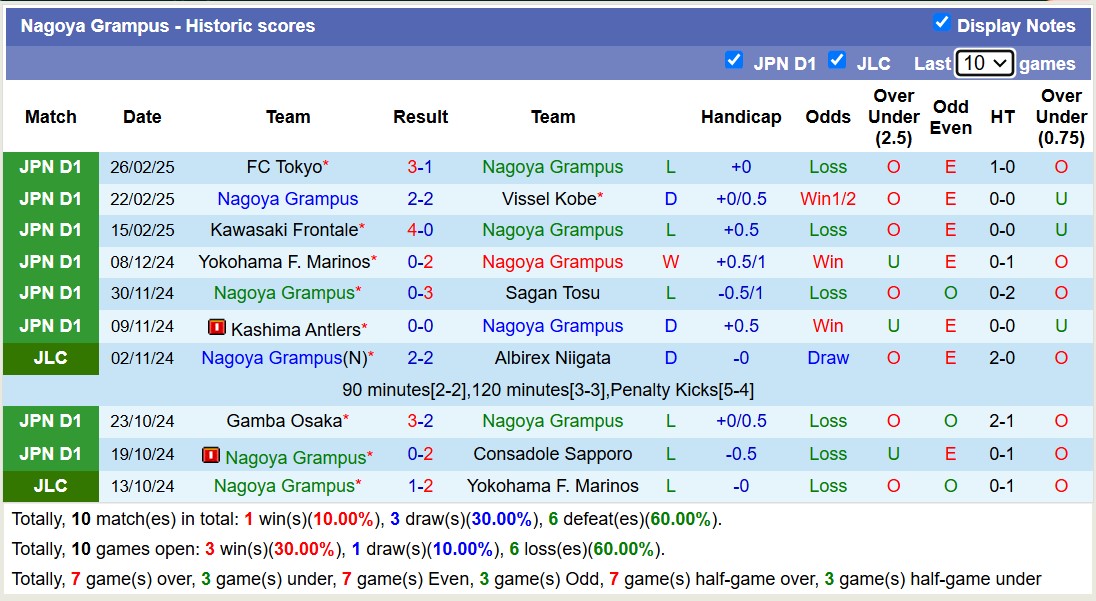Click the 3-2 result against Gamba Osaka

point(420,421)
